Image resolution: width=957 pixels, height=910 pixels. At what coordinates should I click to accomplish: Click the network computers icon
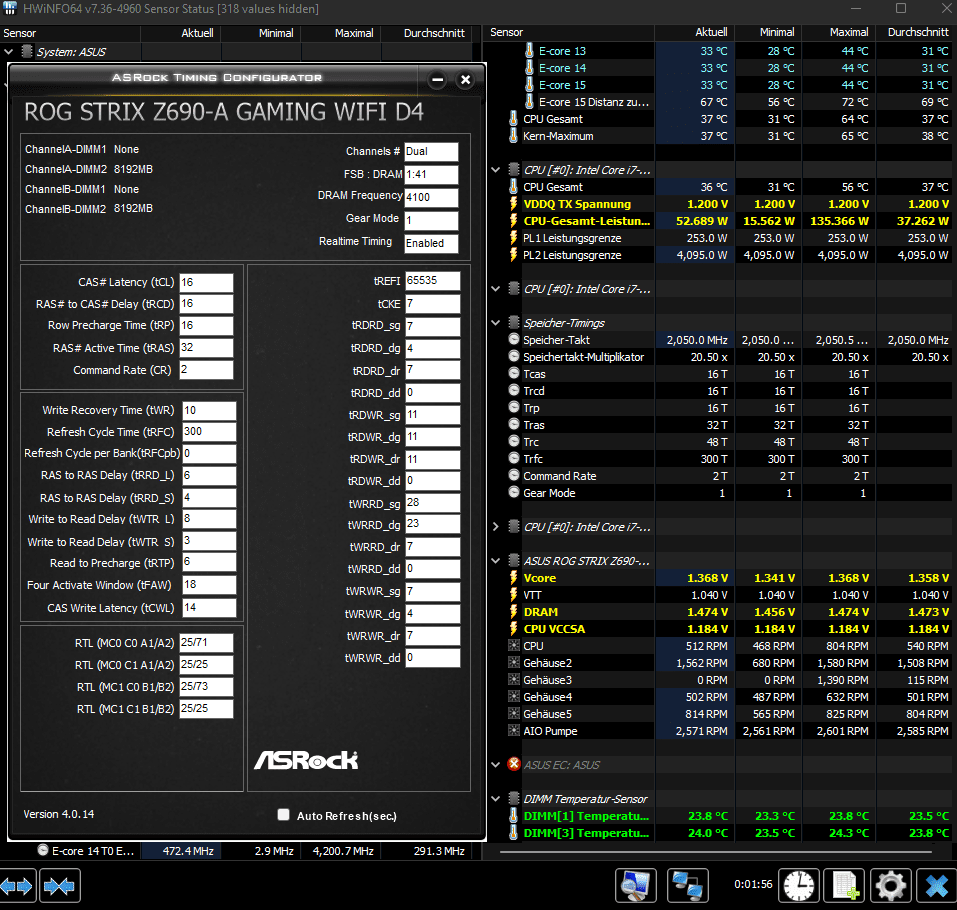[688, 885]
